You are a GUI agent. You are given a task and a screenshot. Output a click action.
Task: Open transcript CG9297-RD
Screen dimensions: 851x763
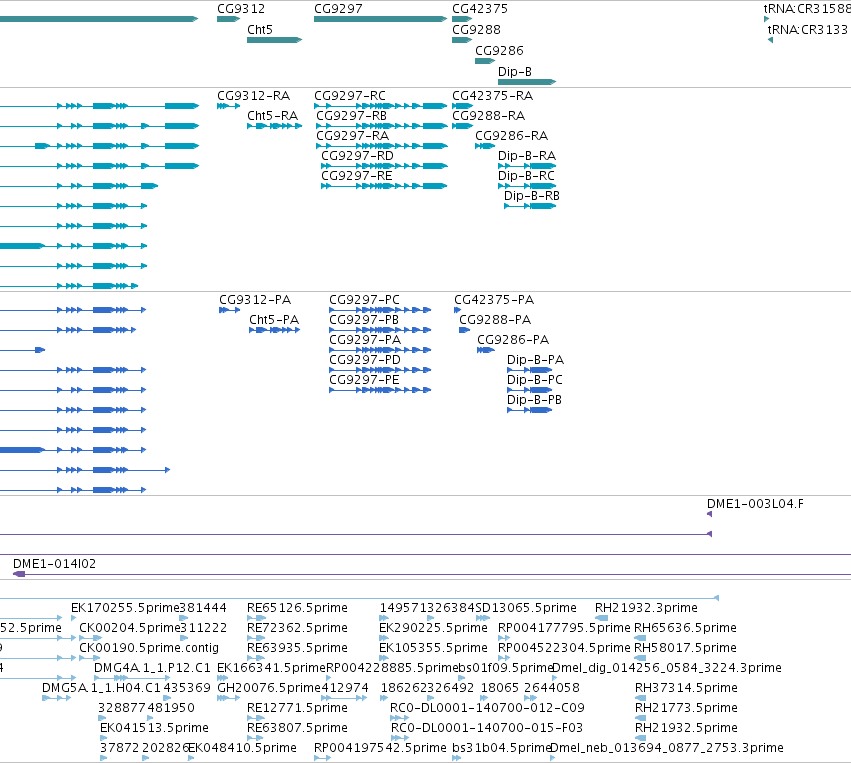[358, 156]
